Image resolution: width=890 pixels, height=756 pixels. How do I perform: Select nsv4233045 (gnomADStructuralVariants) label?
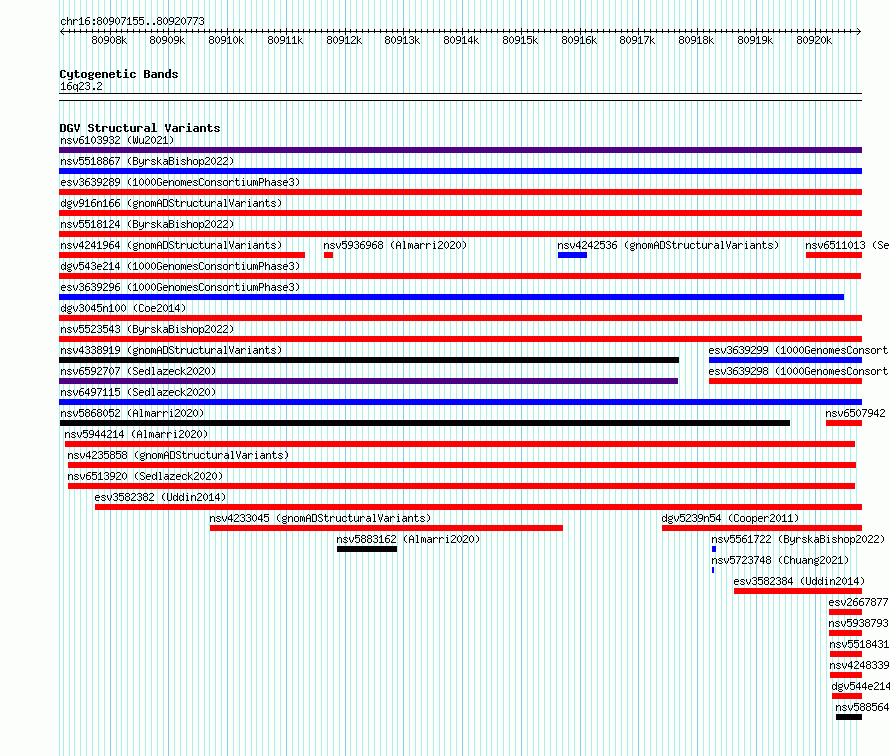click(320, 518)
